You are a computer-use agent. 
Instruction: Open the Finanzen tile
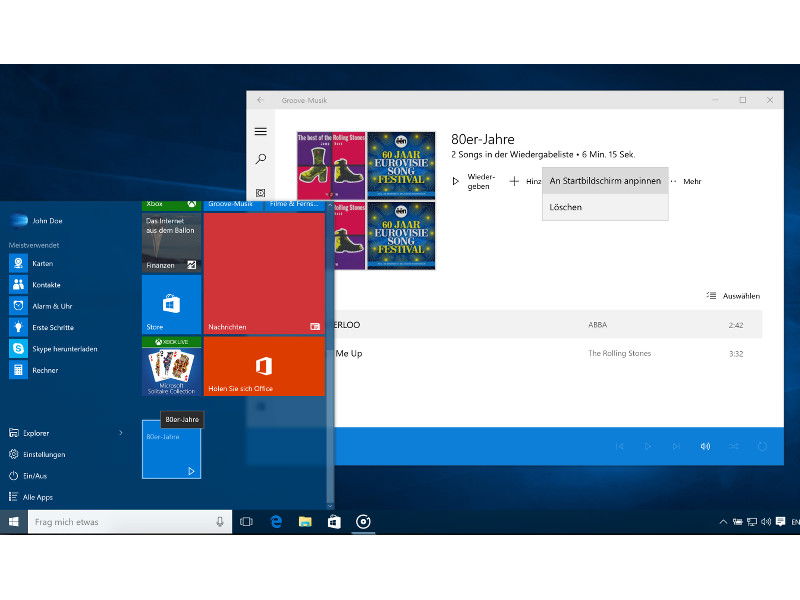171,242
